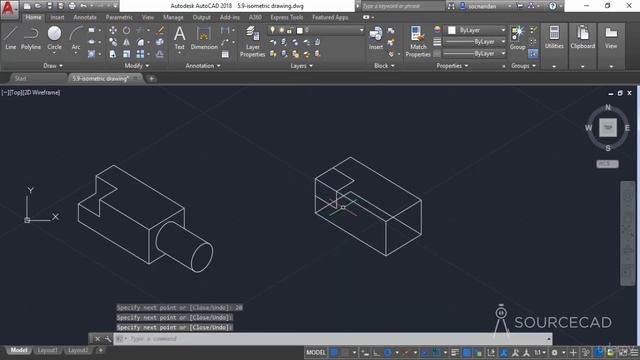Switch to the Insert ribbon tab

pos(57,17)
